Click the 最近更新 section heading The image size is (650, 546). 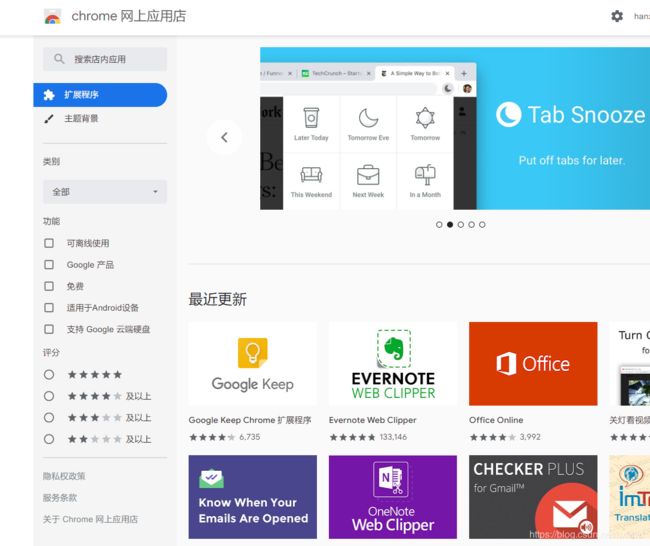218,299
